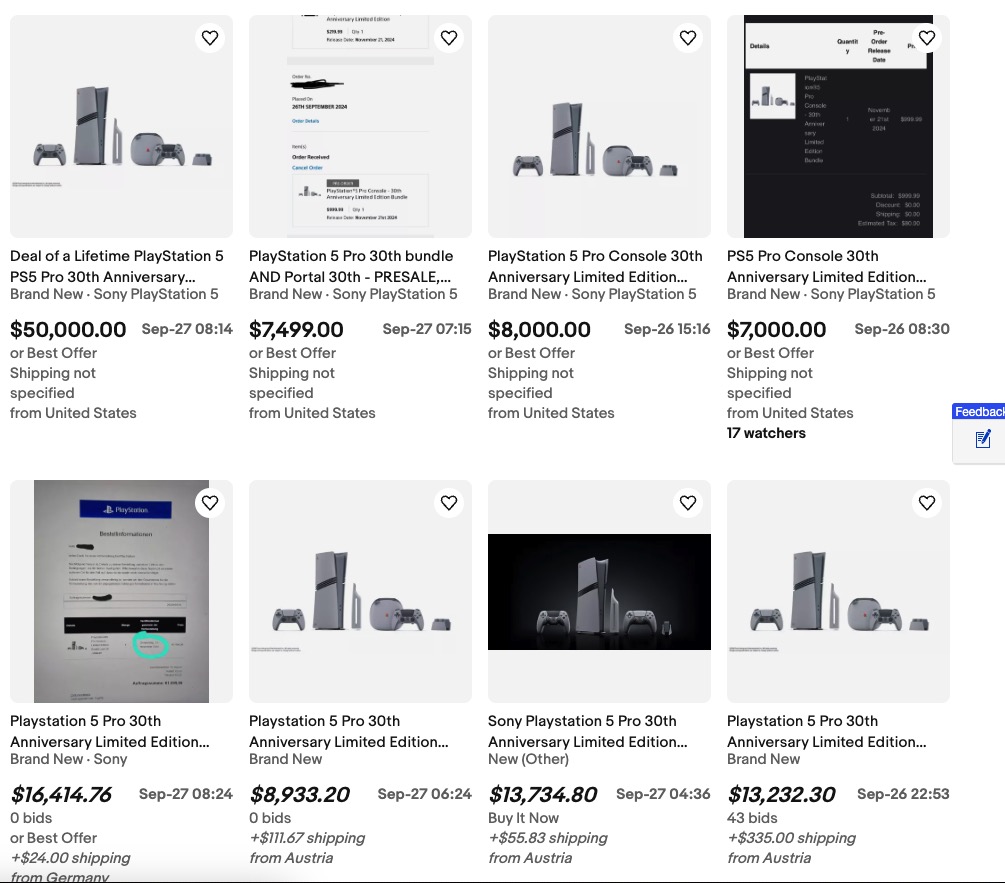Click the heart on the $7,499.00 listing
1005x883 pixels.
[449, 38]
